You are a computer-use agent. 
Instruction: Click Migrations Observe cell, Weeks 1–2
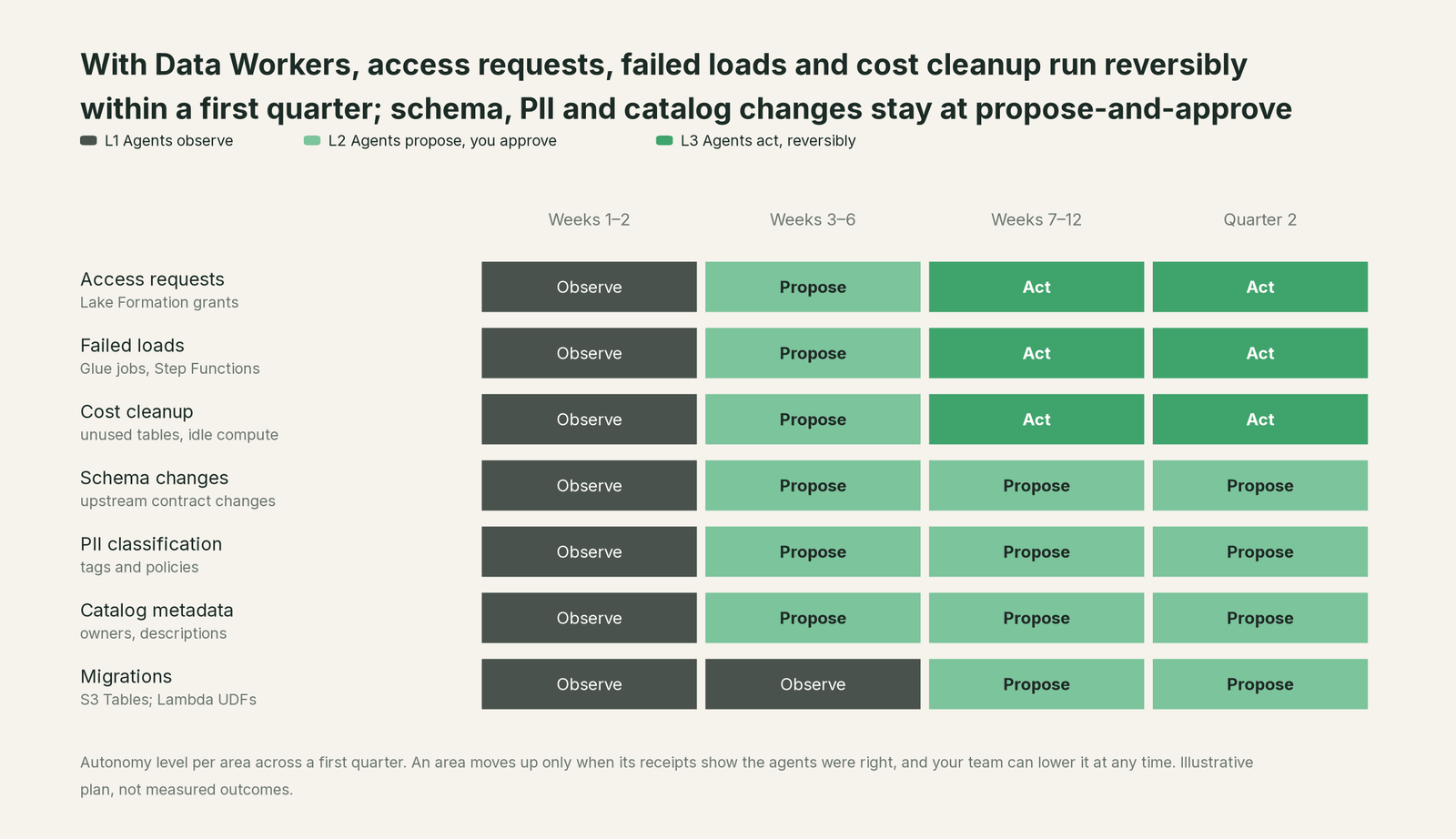[x=589, y=684]
